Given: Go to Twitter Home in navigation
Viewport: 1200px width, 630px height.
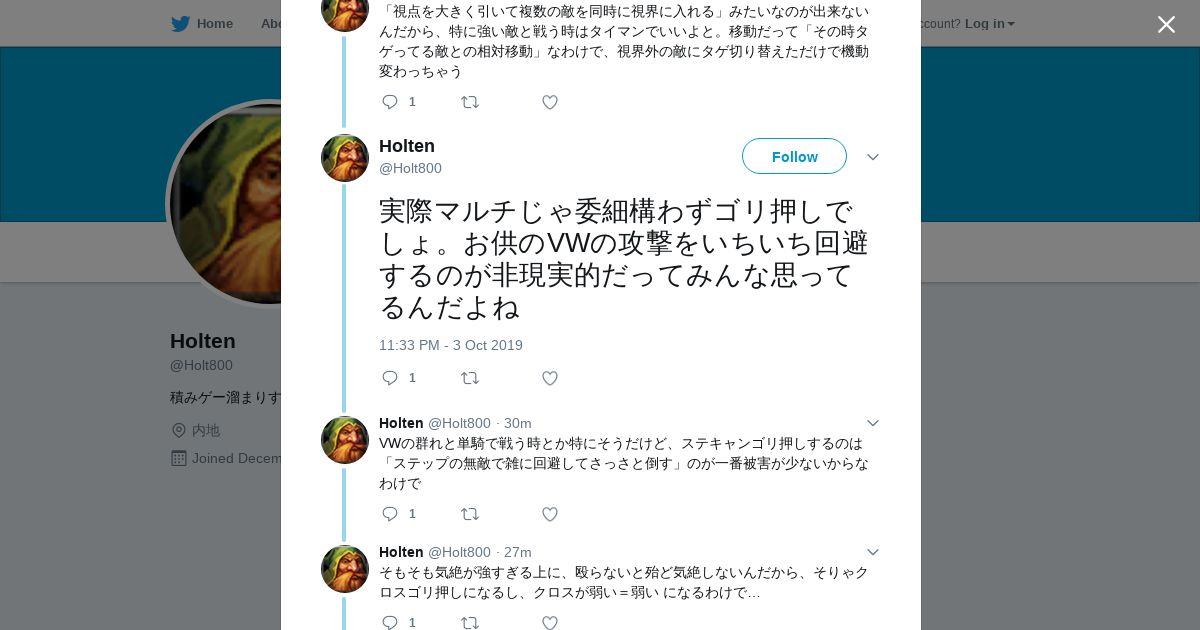Looking at the screenshot, I should coord(214,24).
